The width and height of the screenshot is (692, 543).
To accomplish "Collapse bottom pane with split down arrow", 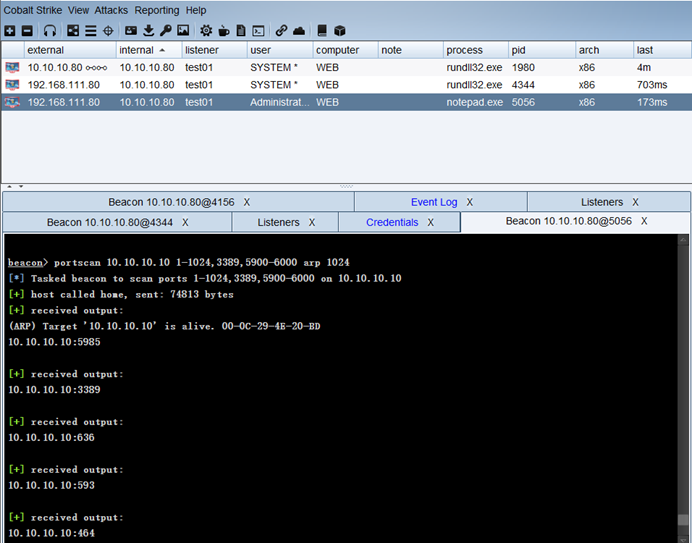I will [x=20, y=187].
